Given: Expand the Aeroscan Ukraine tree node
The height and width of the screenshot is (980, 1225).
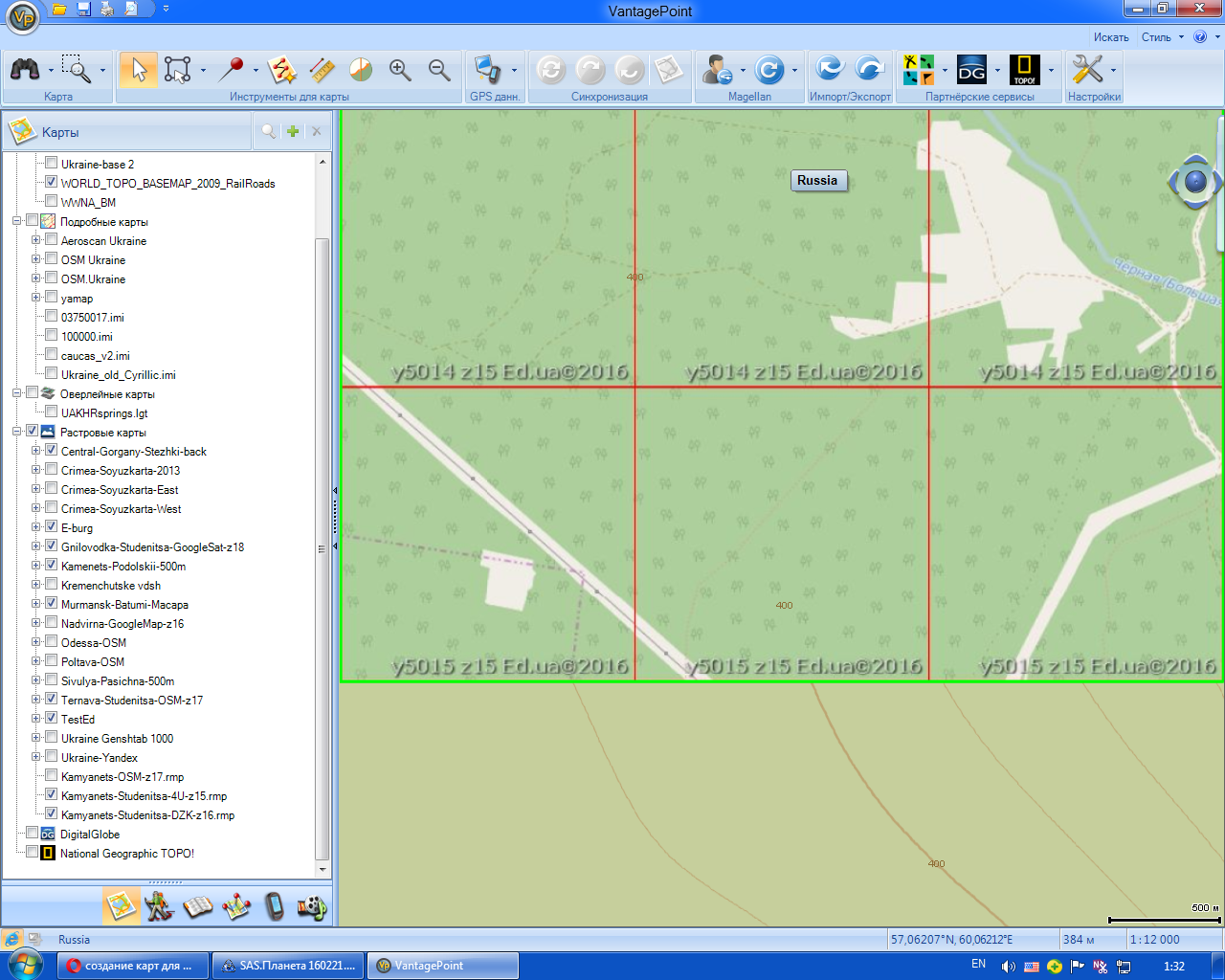Looking at the screenshot, I should pos(36,240).
